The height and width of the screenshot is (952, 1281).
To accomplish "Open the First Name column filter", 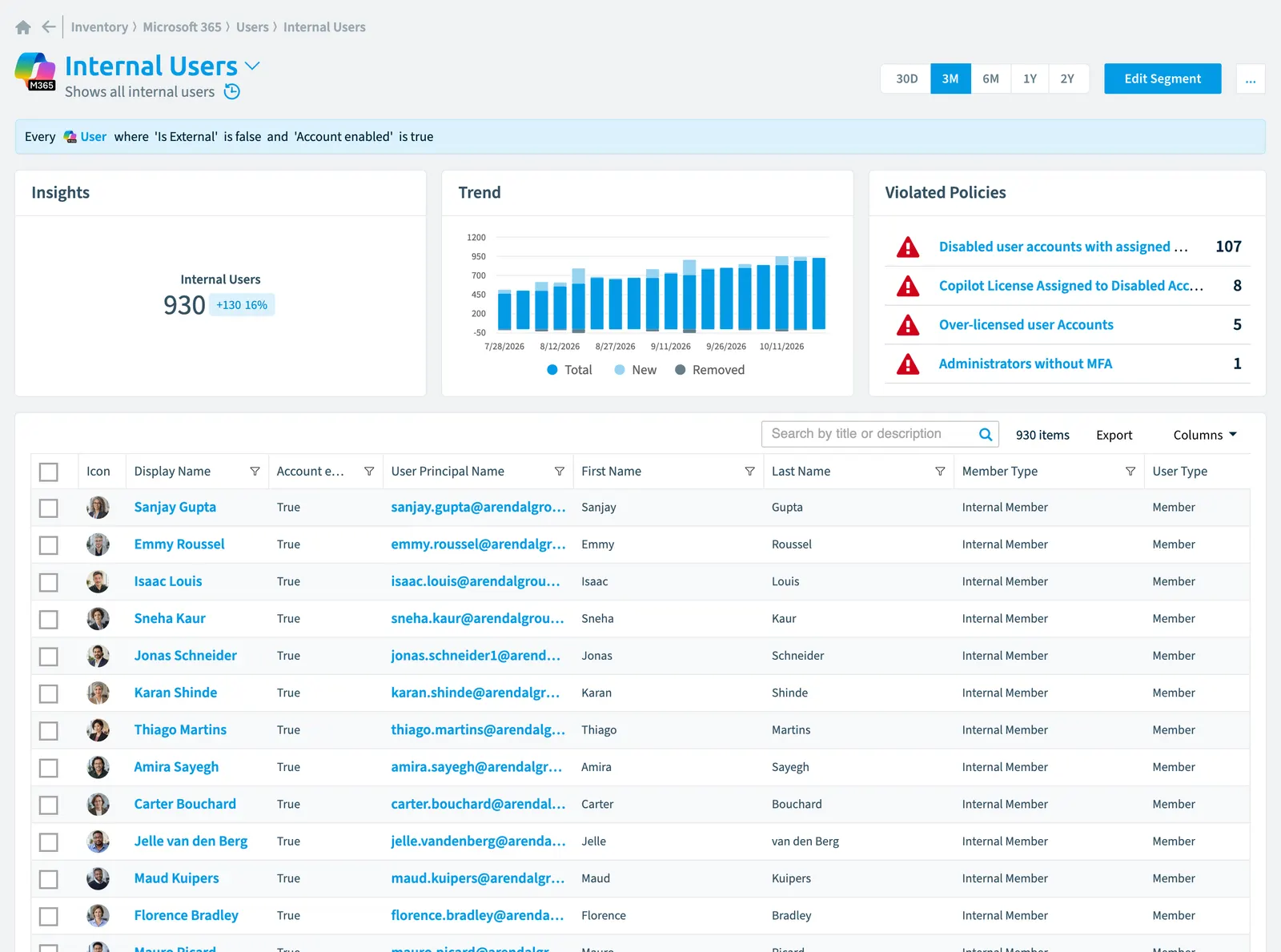I will click(x=750, y=472).
